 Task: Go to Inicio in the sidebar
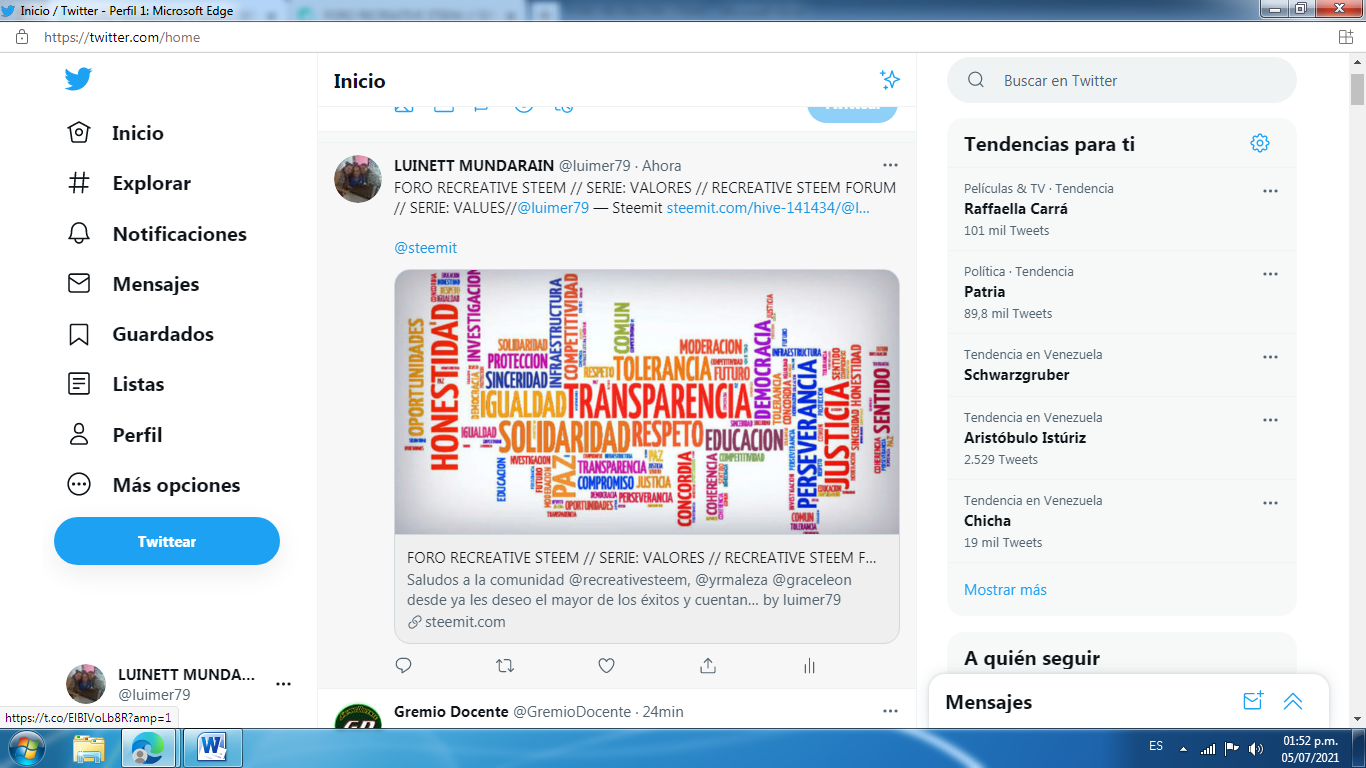pyautogui.click(x=138, y=133)
